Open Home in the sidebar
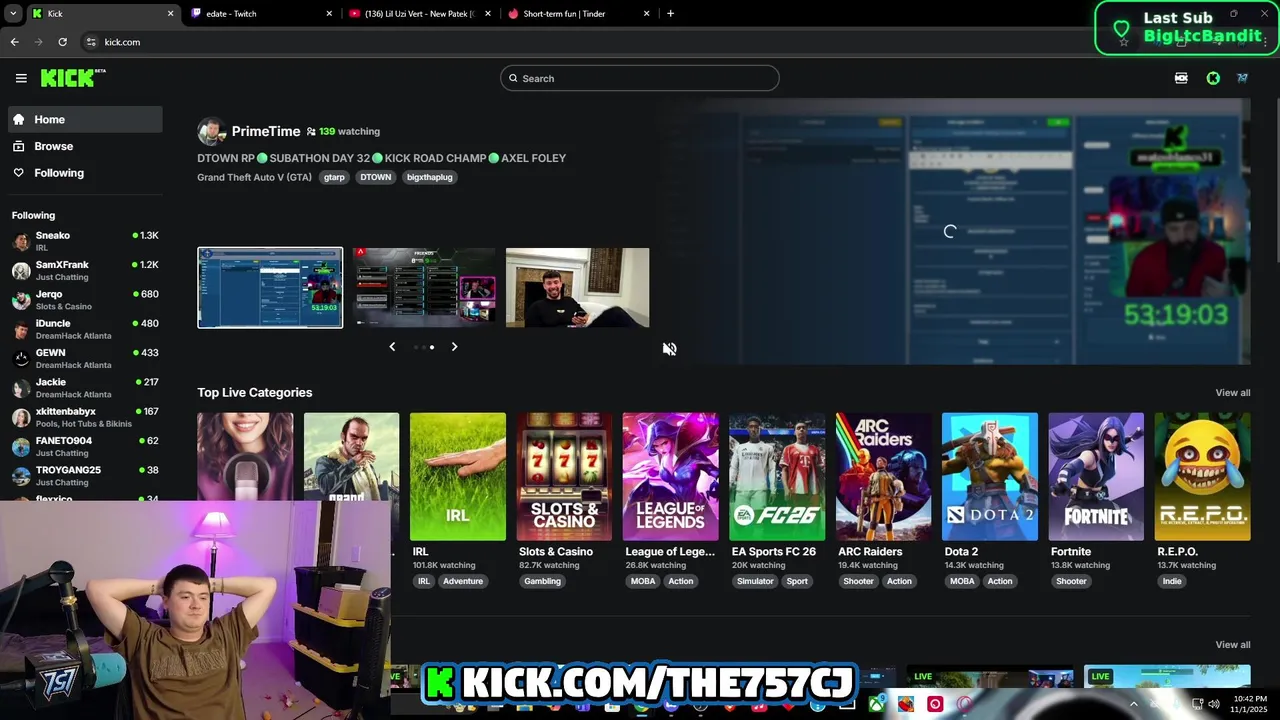The width and height of the screenshot is (1280, 720). pyautogui.click(x=85, y=119)
